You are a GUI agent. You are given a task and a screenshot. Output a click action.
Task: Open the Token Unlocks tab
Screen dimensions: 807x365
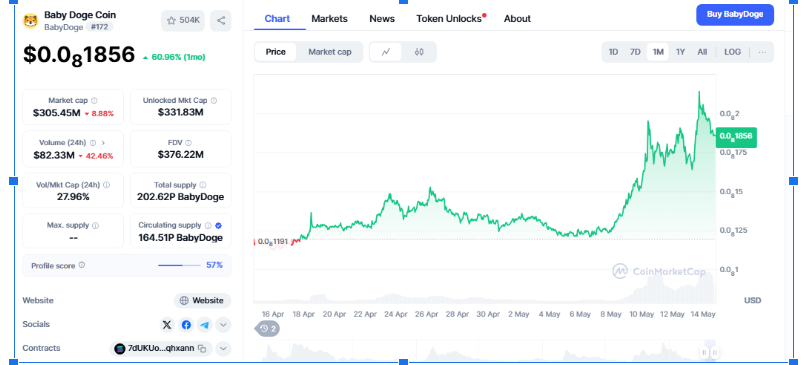[x=449, y=19]
